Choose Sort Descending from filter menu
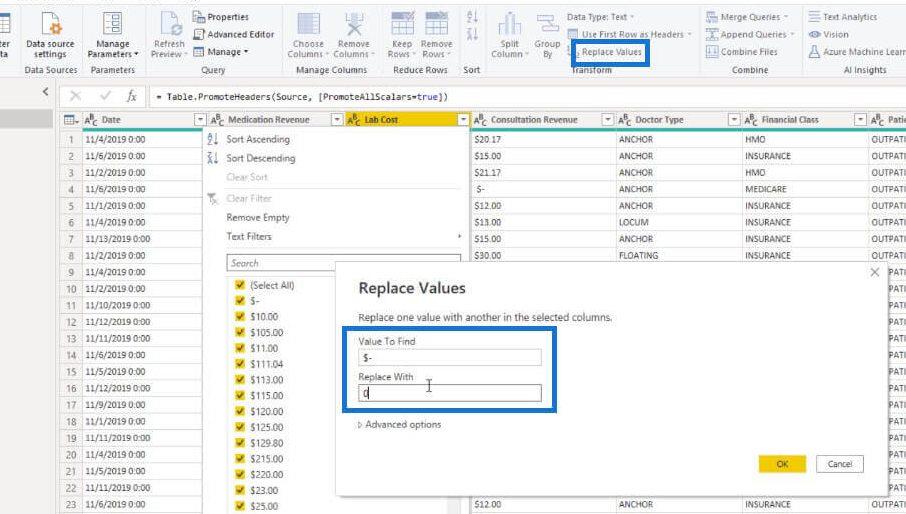This screenshot has height=514, width=906. pyautogui.click(x=261, y=158)
